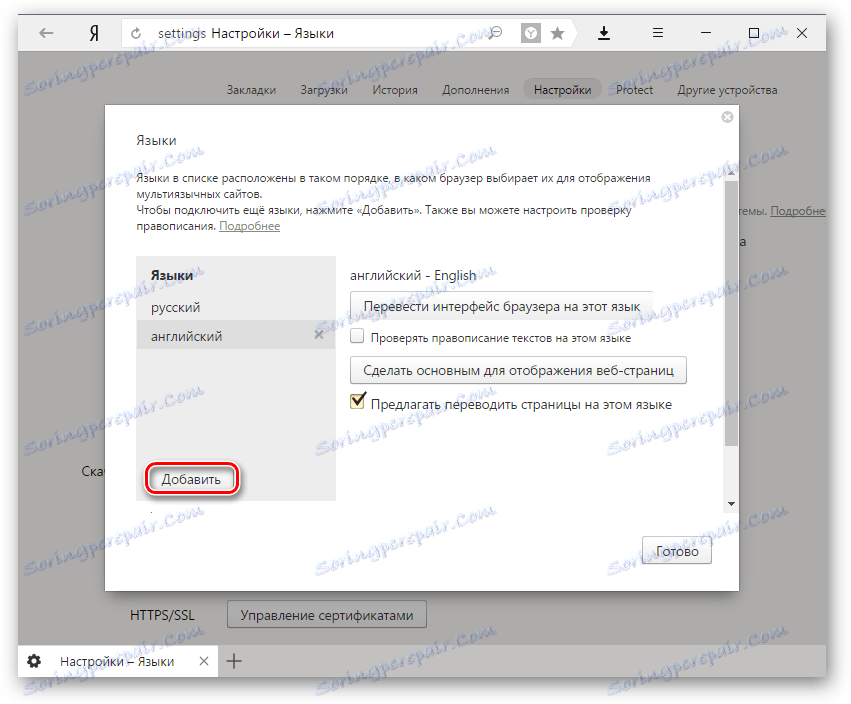
Task: Select the Настройки tab
Action: 562,90
